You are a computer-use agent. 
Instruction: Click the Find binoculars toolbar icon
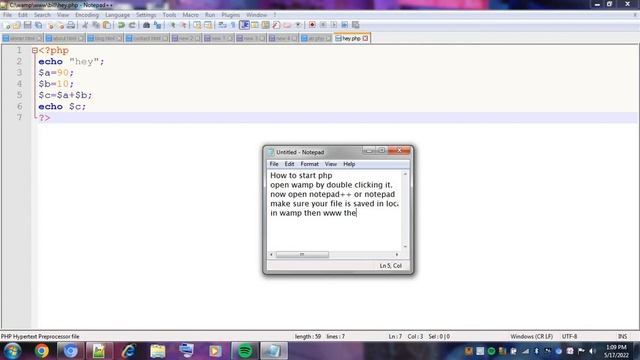point(147,25)
